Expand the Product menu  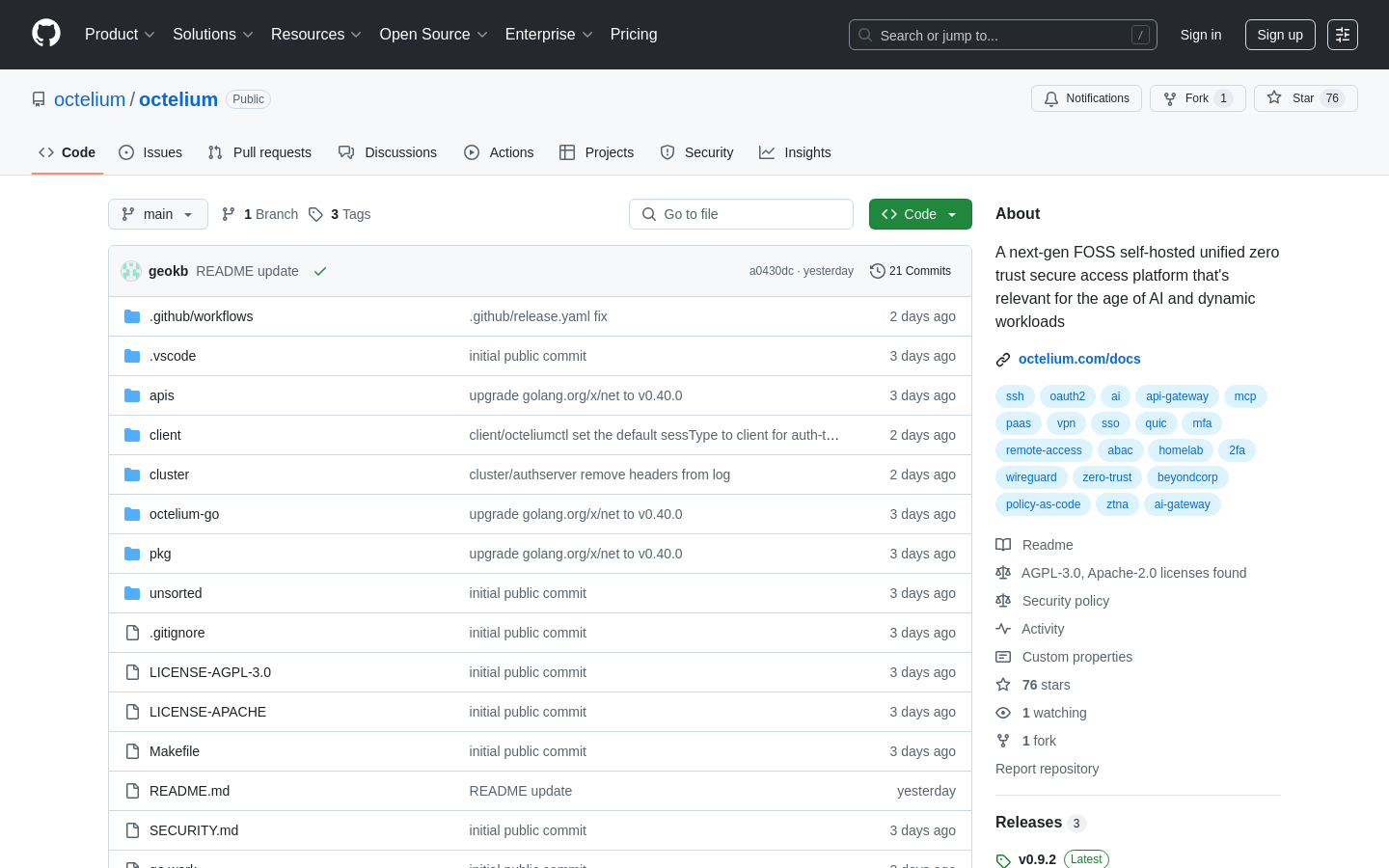point(120,35)
